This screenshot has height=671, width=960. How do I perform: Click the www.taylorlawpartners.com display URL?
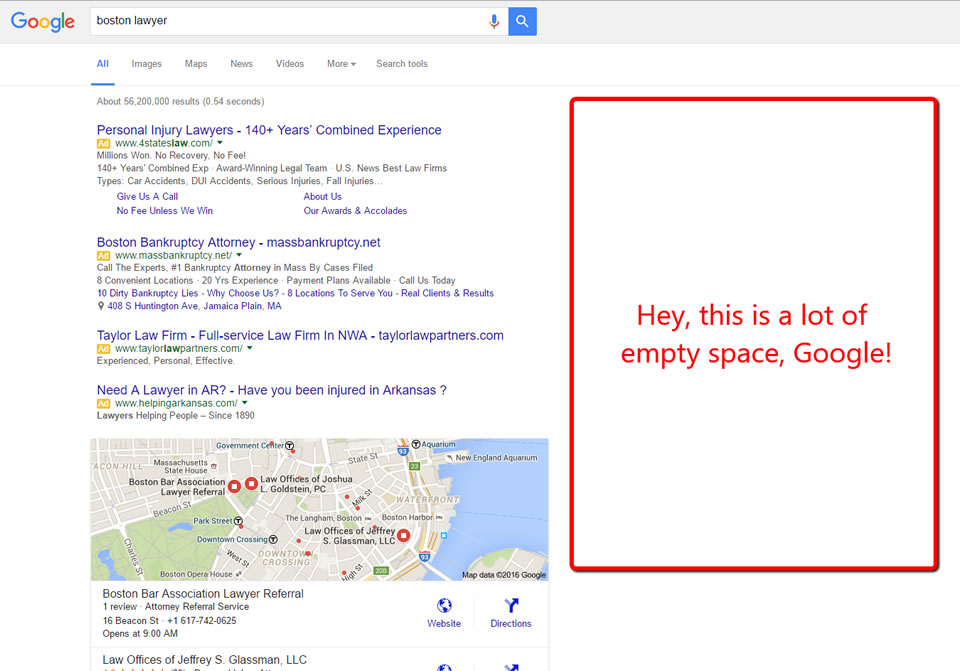pyautogui.click(x=179, y=348)
